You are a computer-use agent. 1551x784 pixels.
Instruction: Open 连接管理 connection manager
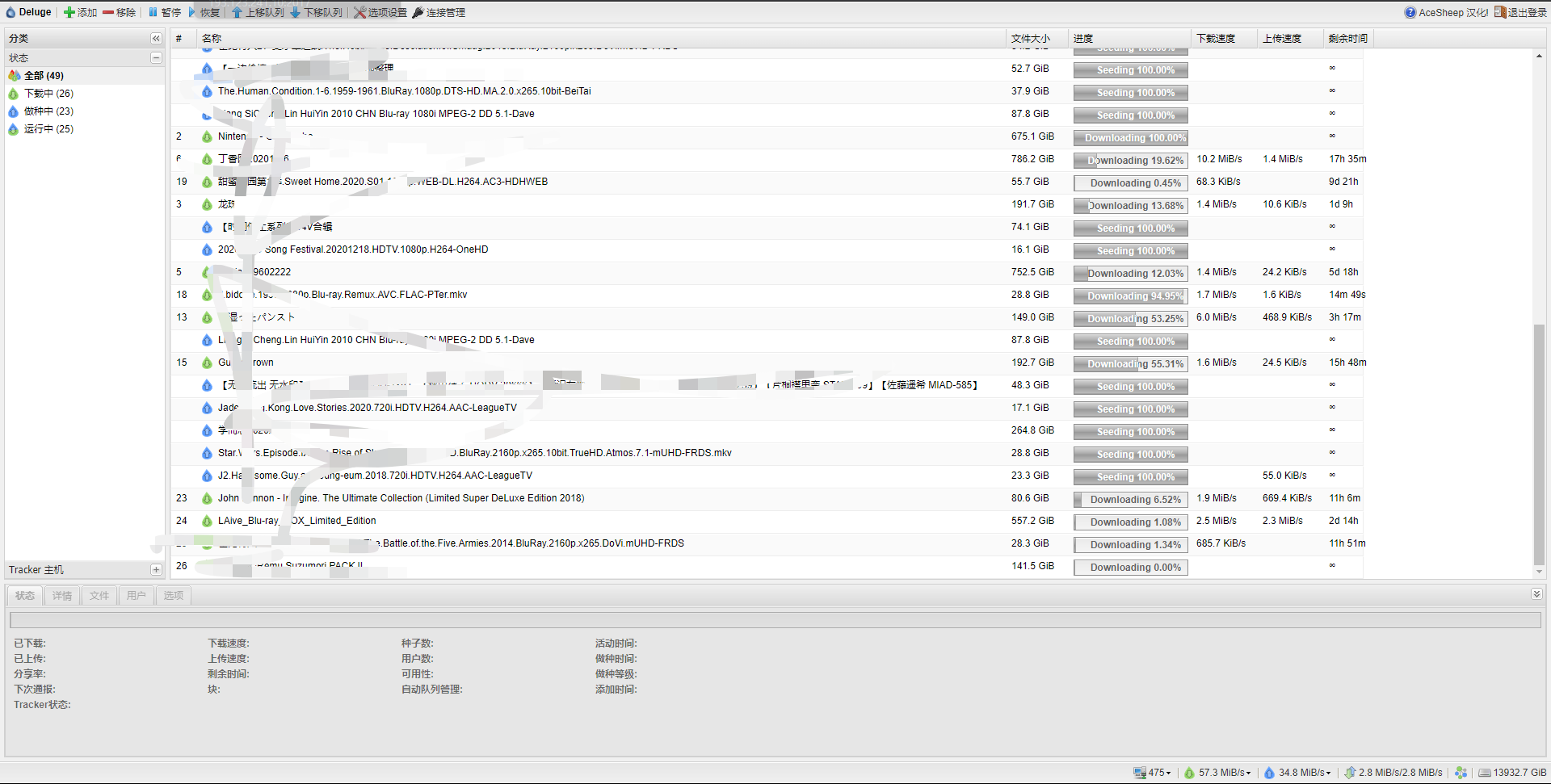tap(439, 12)
